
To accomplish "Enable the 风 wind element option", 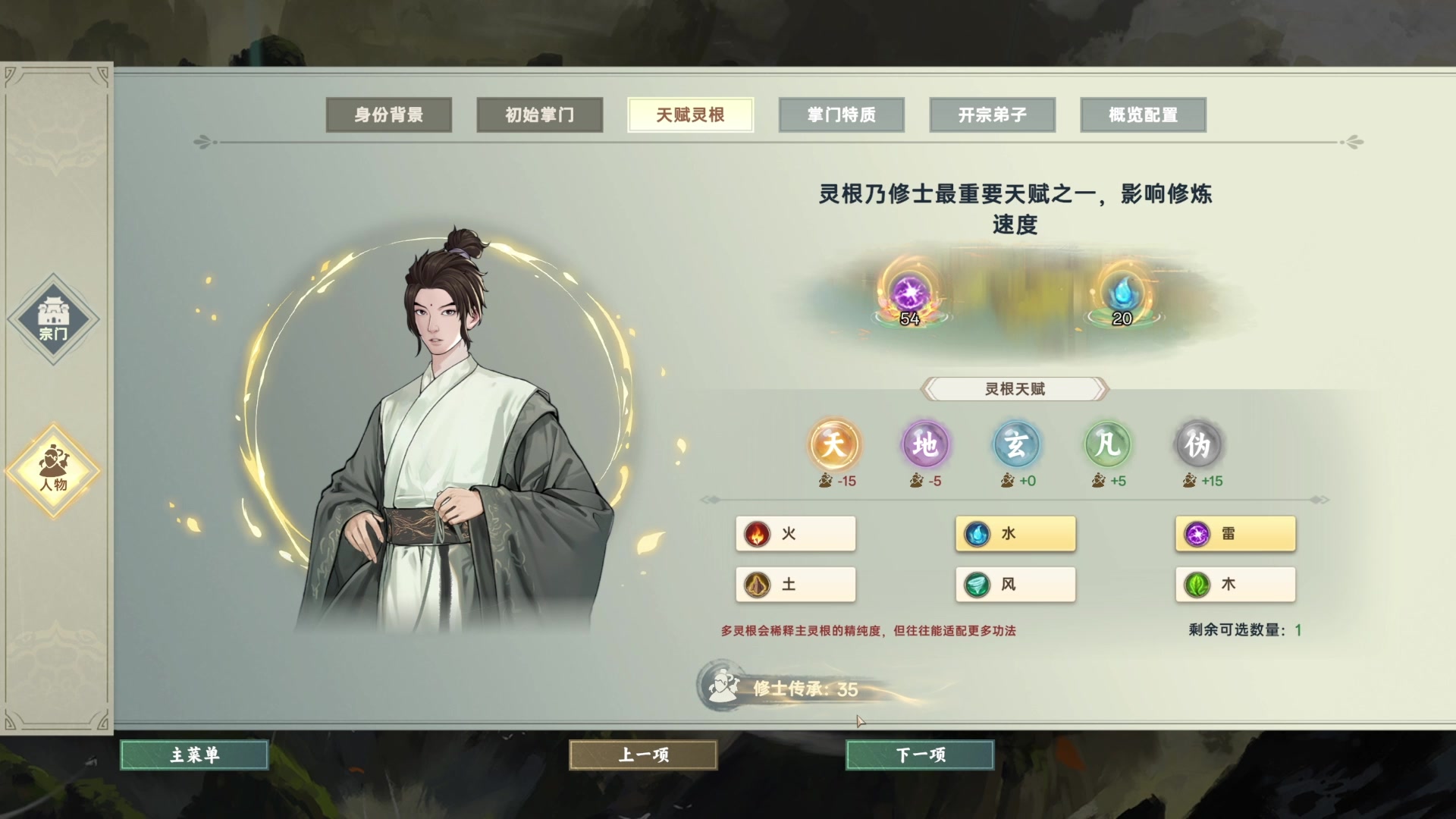I will [x=1015, y=585].
